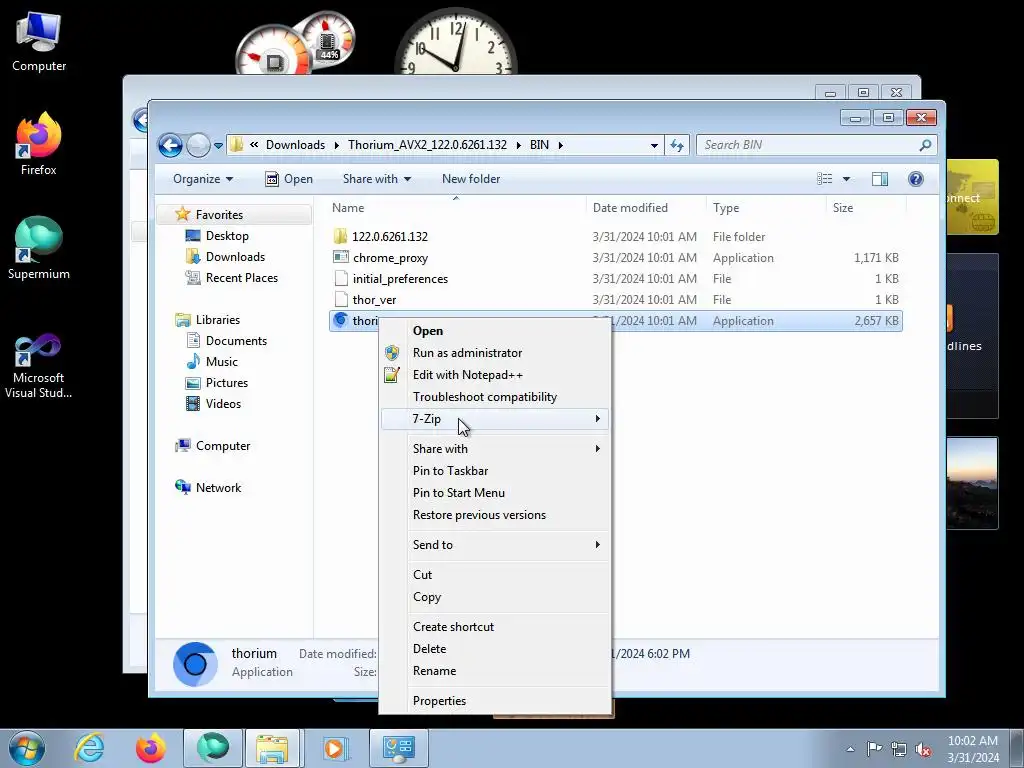Choose Pin to Taskbar
Image resolution: width=1024 pixels, height=768 pixels.
tap(494, 471)
